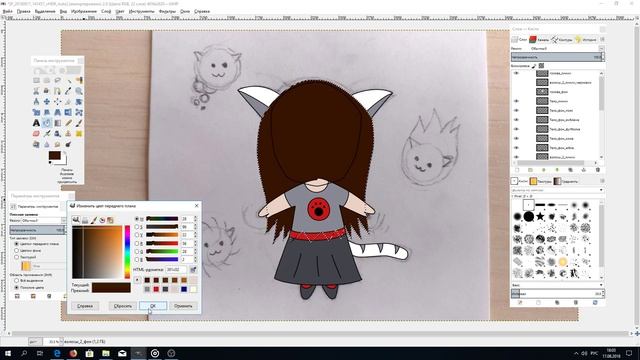The width and height of the screenshot is (640, 360).
Task: Duplicate the layer using Layers panel icon
Action: tap(571, 170)
